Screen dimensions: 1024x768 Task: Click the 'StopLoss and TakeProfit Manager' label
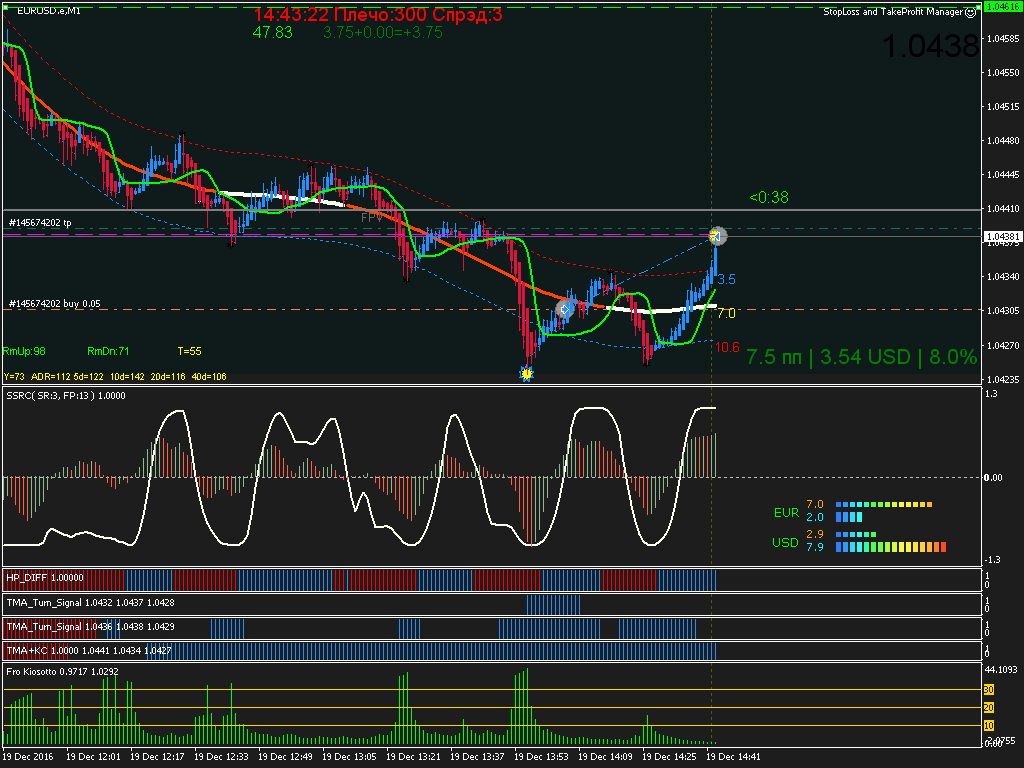(x=893, y=12)
